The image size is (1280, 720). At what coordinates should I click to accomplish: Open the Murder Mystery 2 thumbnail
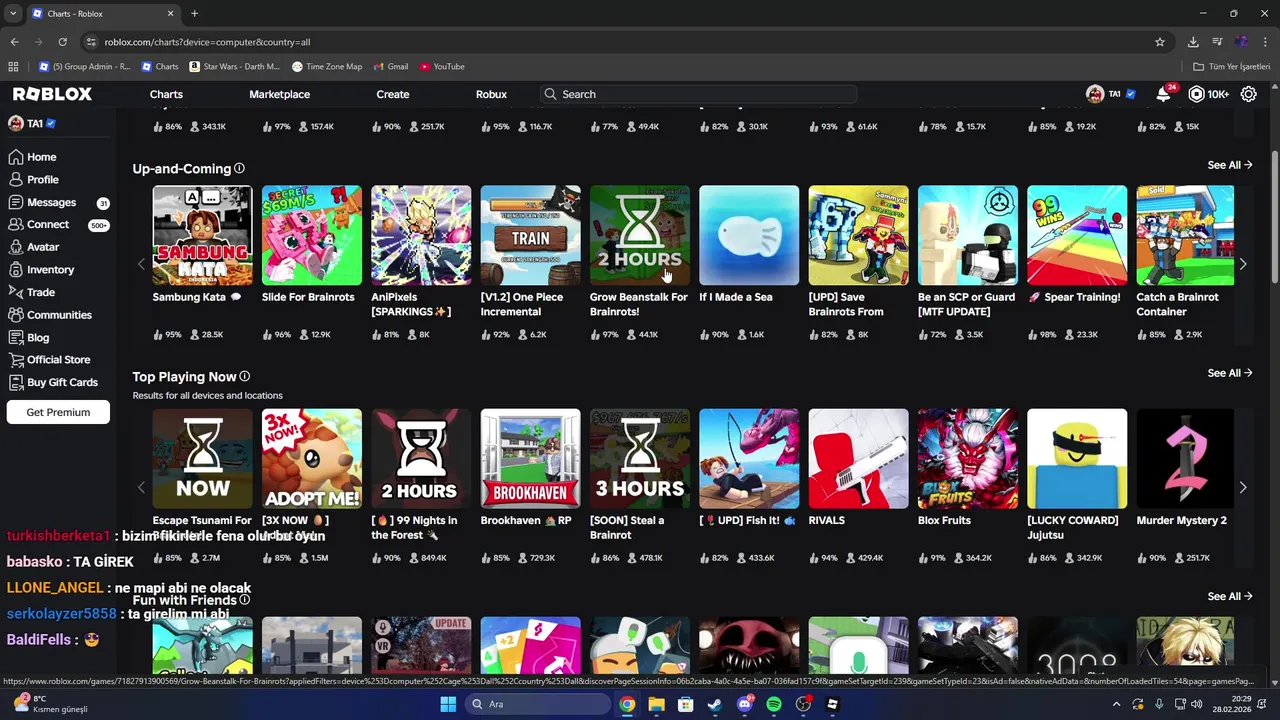1185,458
